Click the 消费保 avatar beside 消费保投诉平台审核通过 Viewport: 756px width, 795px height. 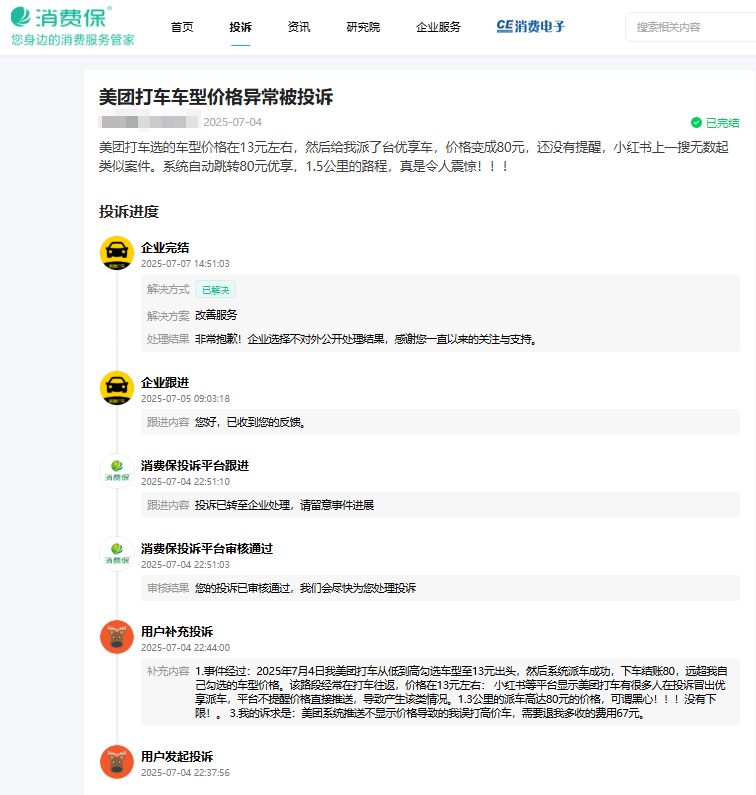click(x=117, y=554)
